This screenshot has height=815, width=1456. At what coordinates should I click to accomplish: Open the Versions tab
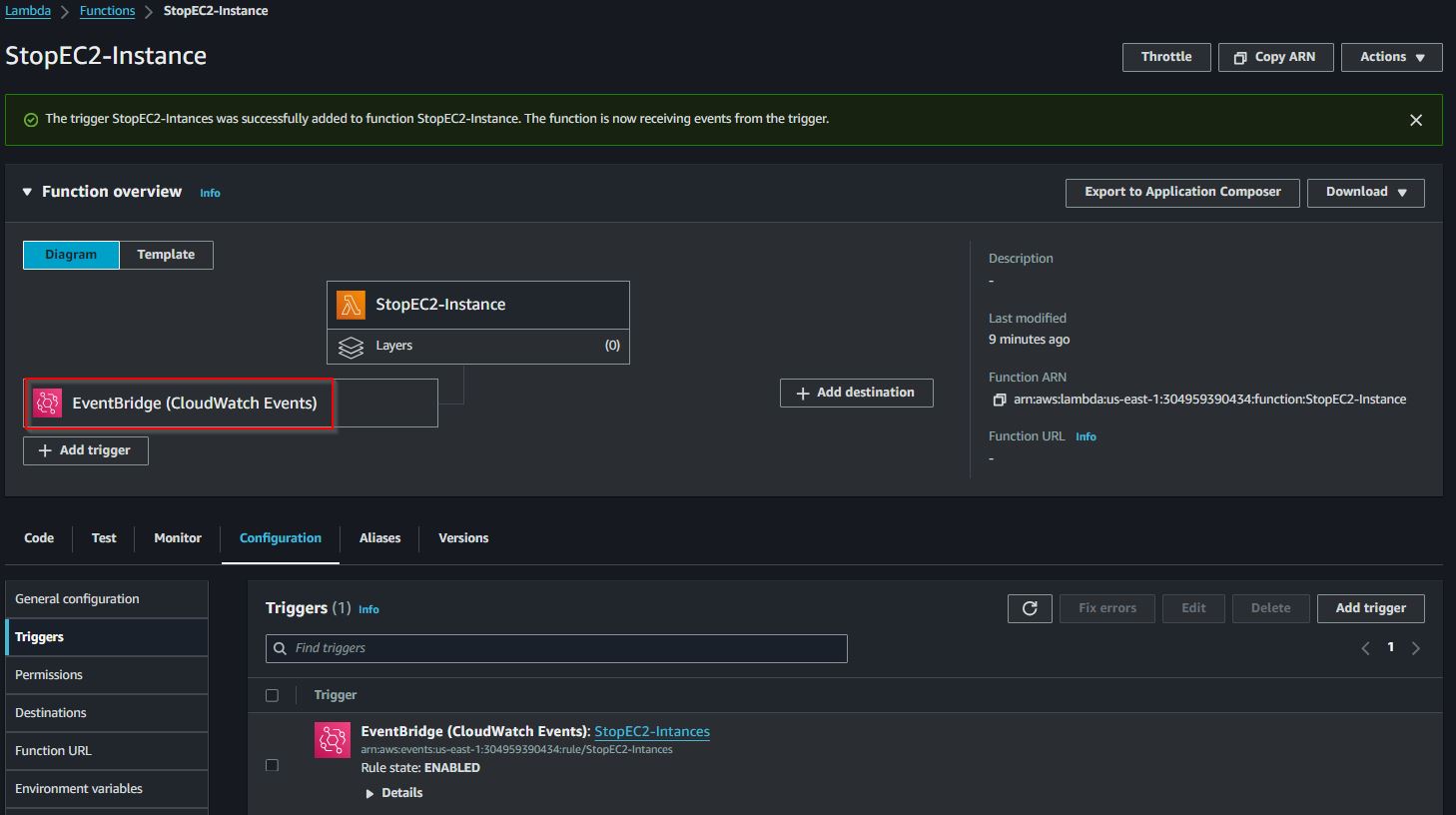463,538
